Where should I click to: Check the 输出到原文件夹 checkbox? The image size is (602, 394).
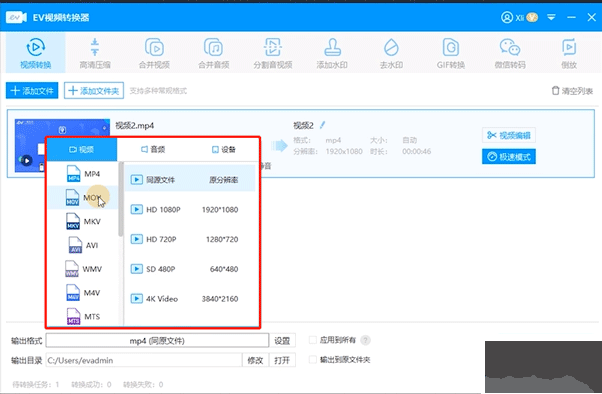pos(313,359)
